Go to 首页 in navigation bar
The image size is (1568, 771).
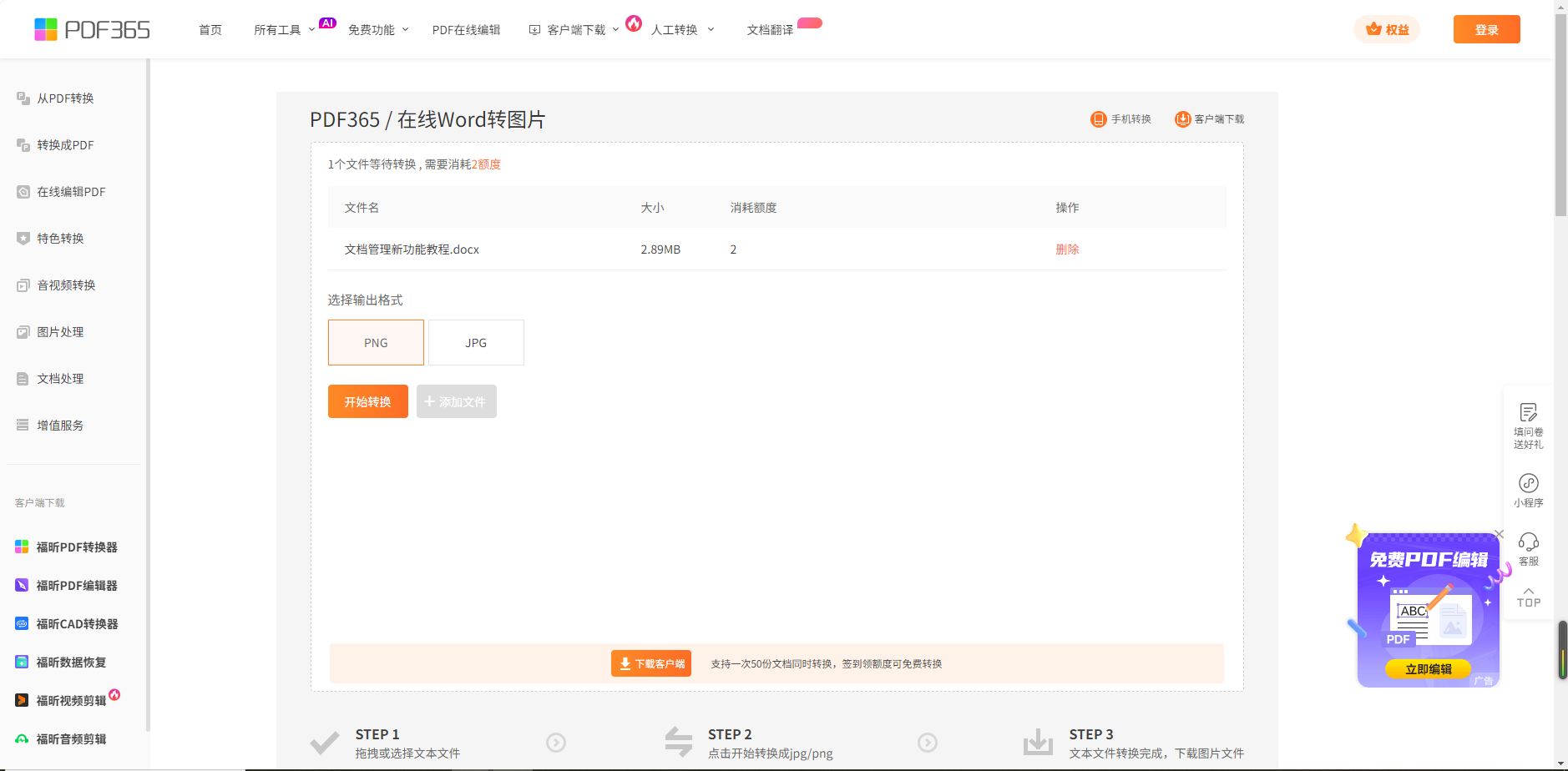click(210, 30)
